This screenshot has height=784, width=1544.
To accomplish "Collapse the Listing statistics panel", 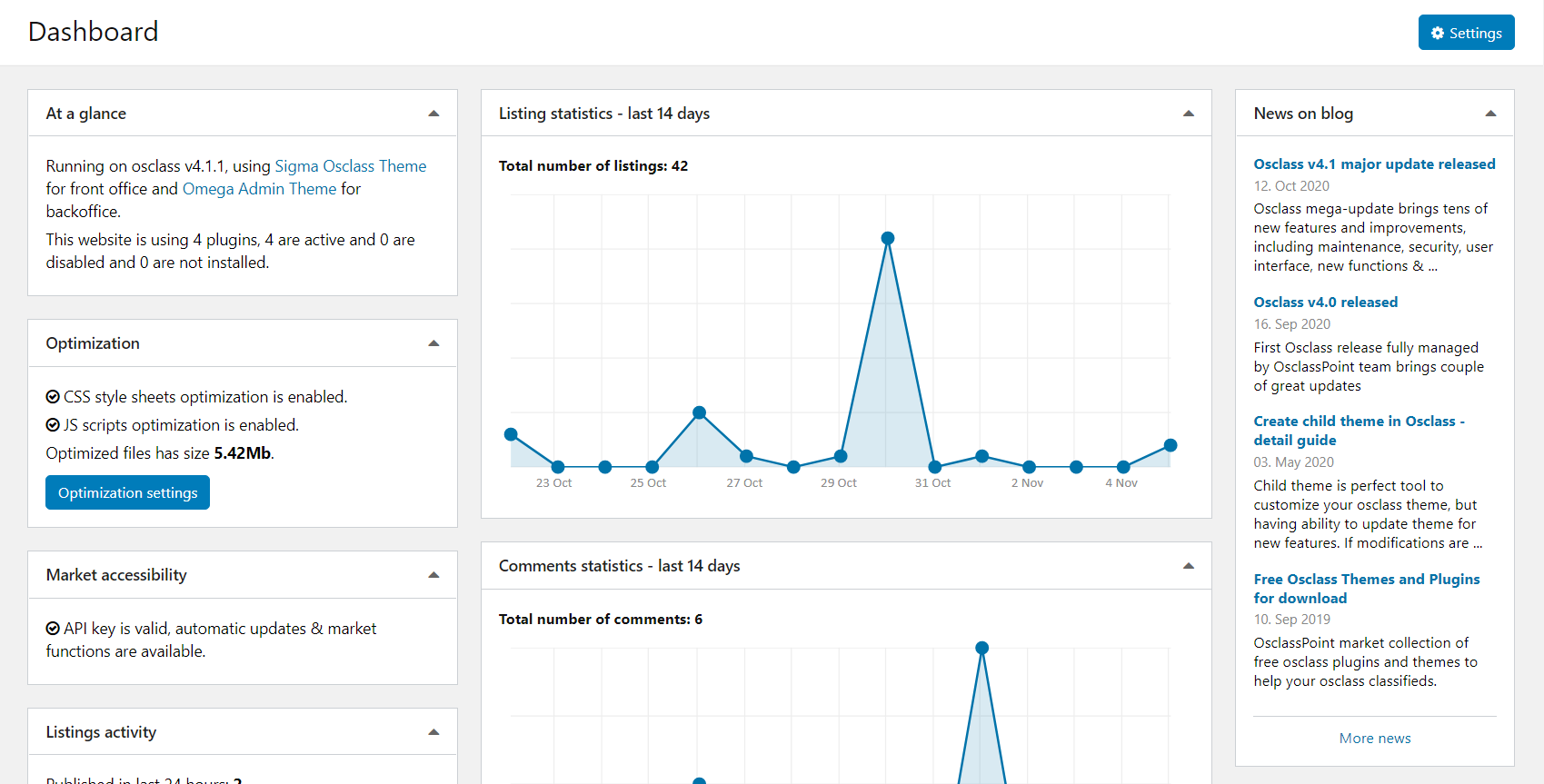I will click(1188, 114).
